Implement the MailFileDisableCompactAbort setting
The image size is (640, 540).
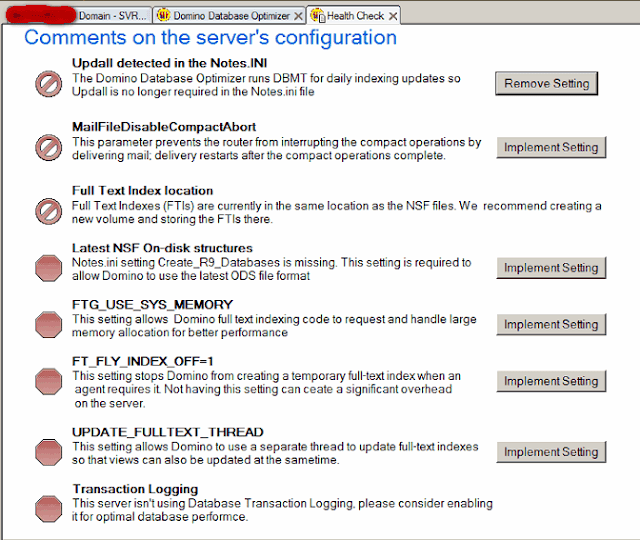coord(551,147)
